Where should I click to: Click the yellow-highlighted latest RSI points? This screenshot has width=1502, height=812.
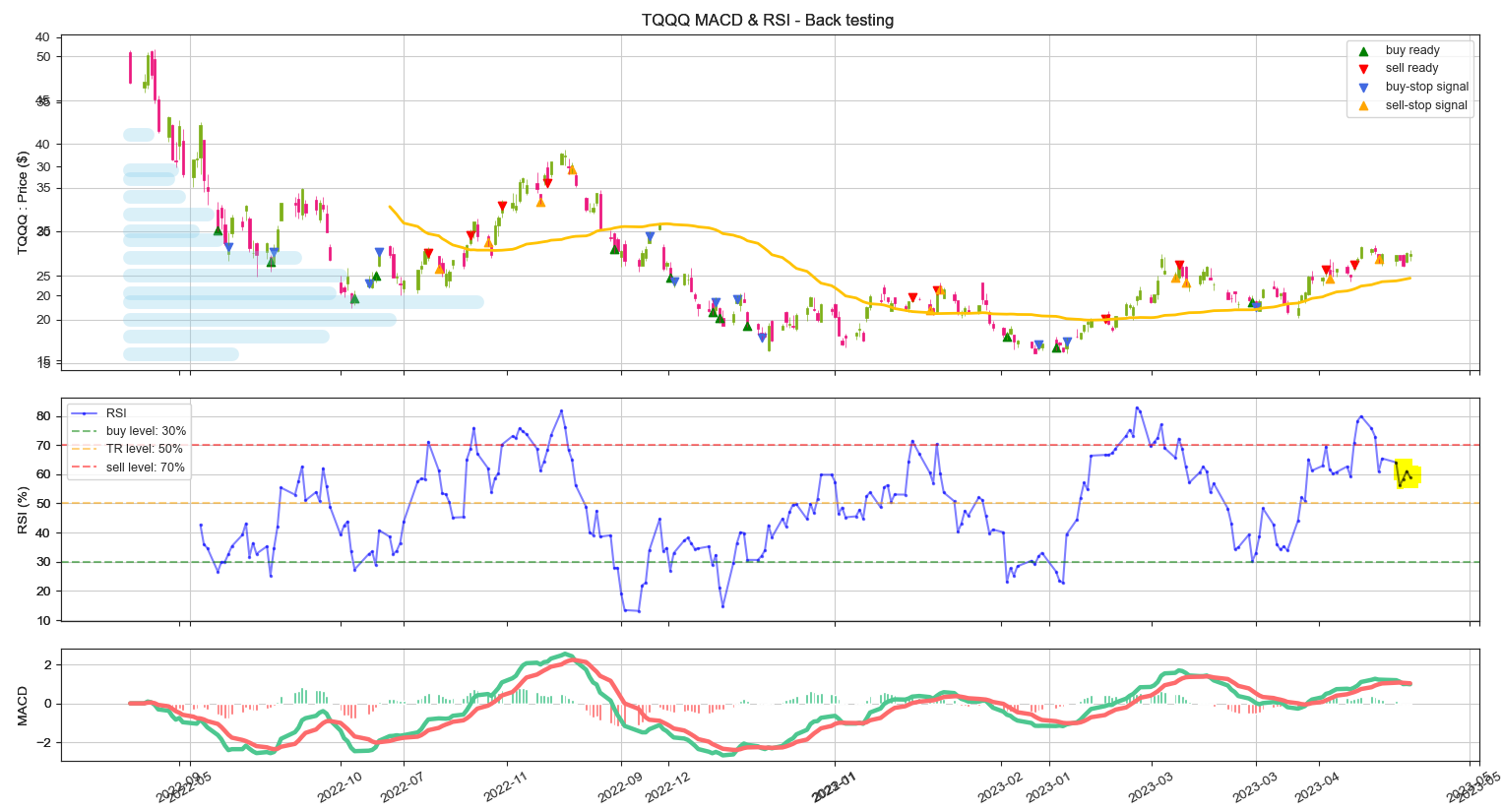pyautogui.click(x=1408, y=475)
